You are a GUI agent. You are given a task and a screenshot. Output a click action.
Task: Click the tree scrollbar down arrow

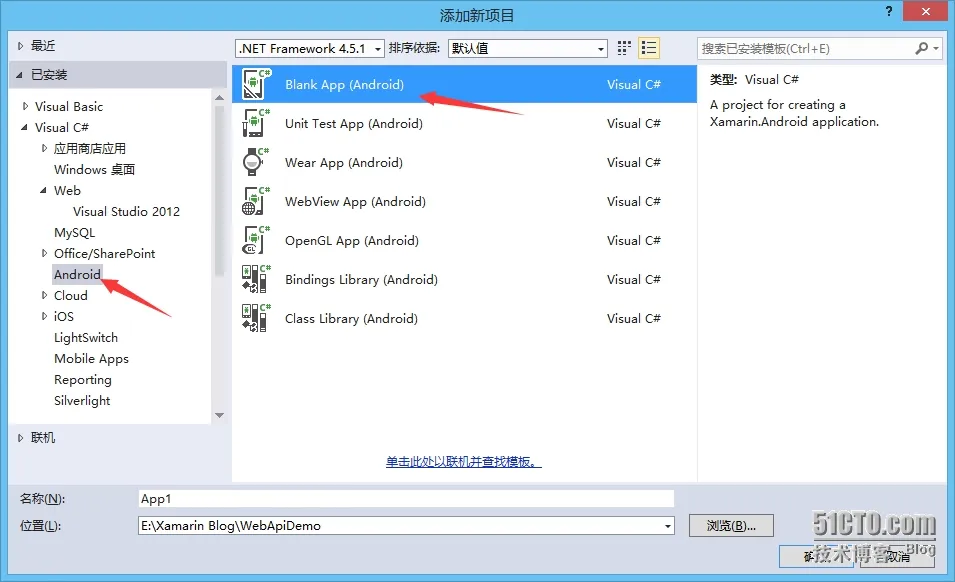pyautogui.click(x=220, y=415)
